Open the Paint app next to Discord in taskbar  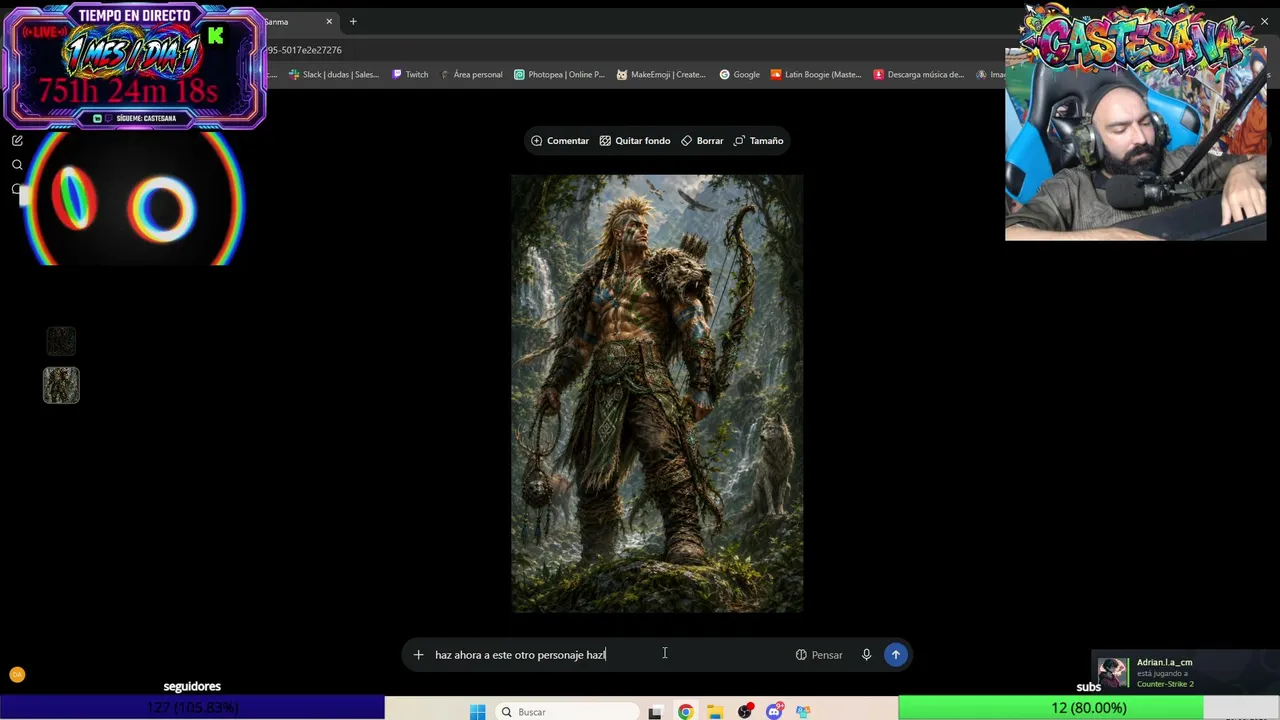[x=803, y=711]
